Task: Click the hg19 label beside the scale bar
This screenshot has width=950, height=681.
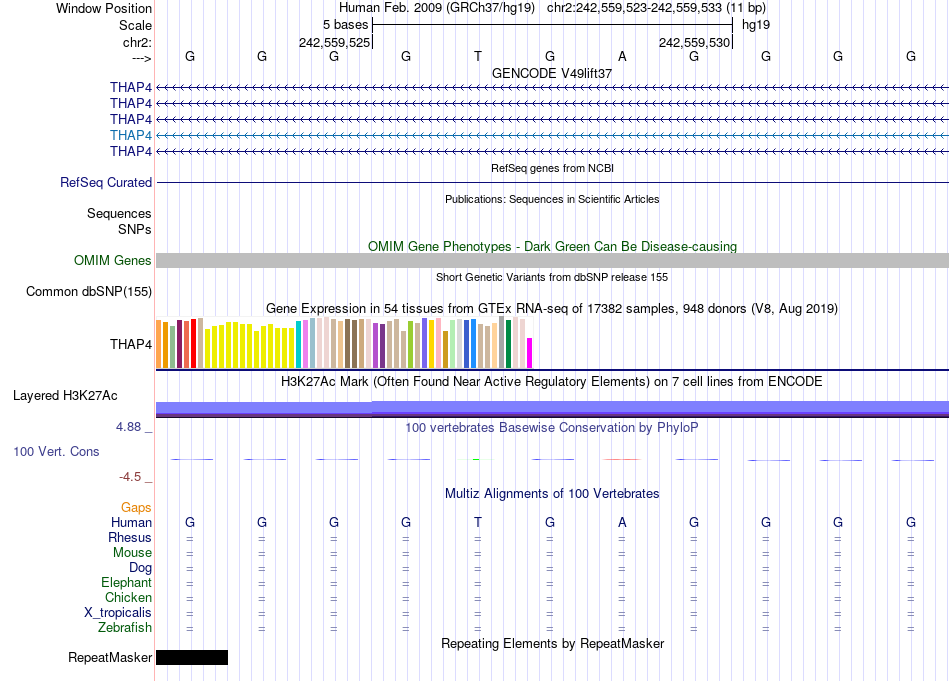Action: pos(756,25)
